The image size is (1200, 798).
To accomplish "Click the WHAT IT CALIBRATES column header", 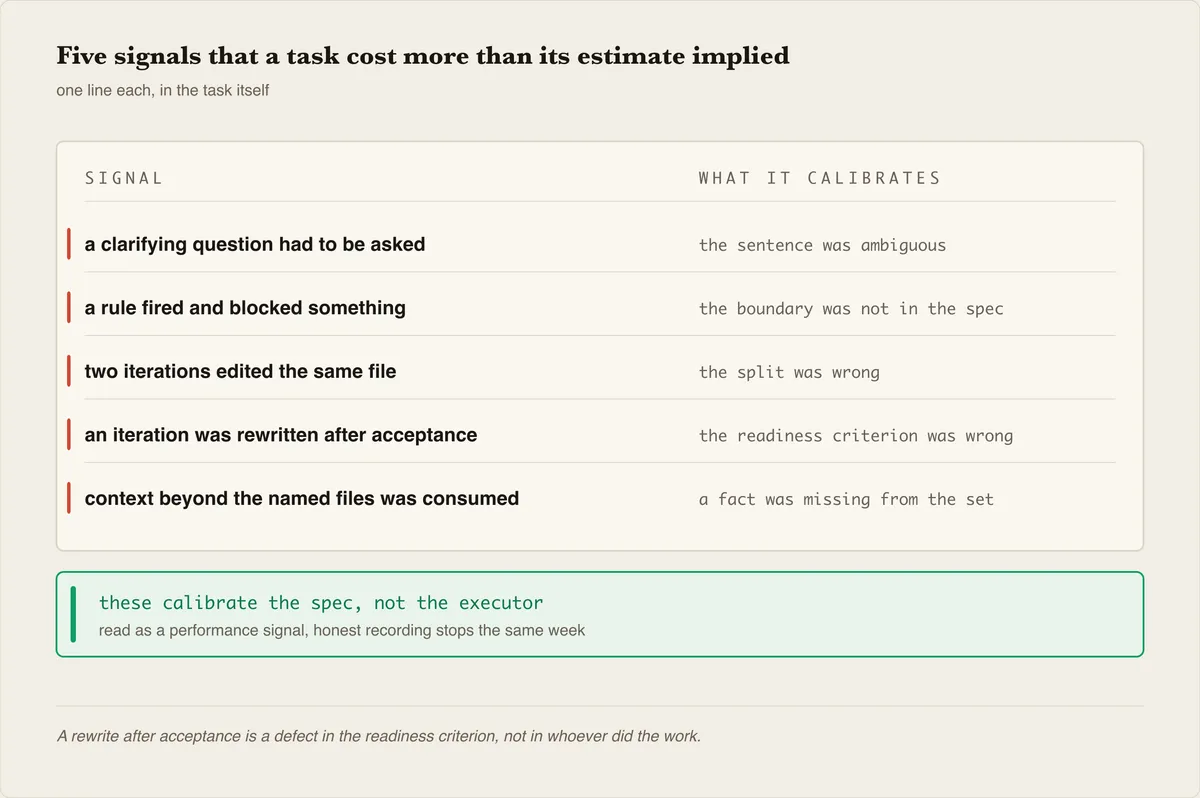I will pyautogui.click(x=820, y=178).
